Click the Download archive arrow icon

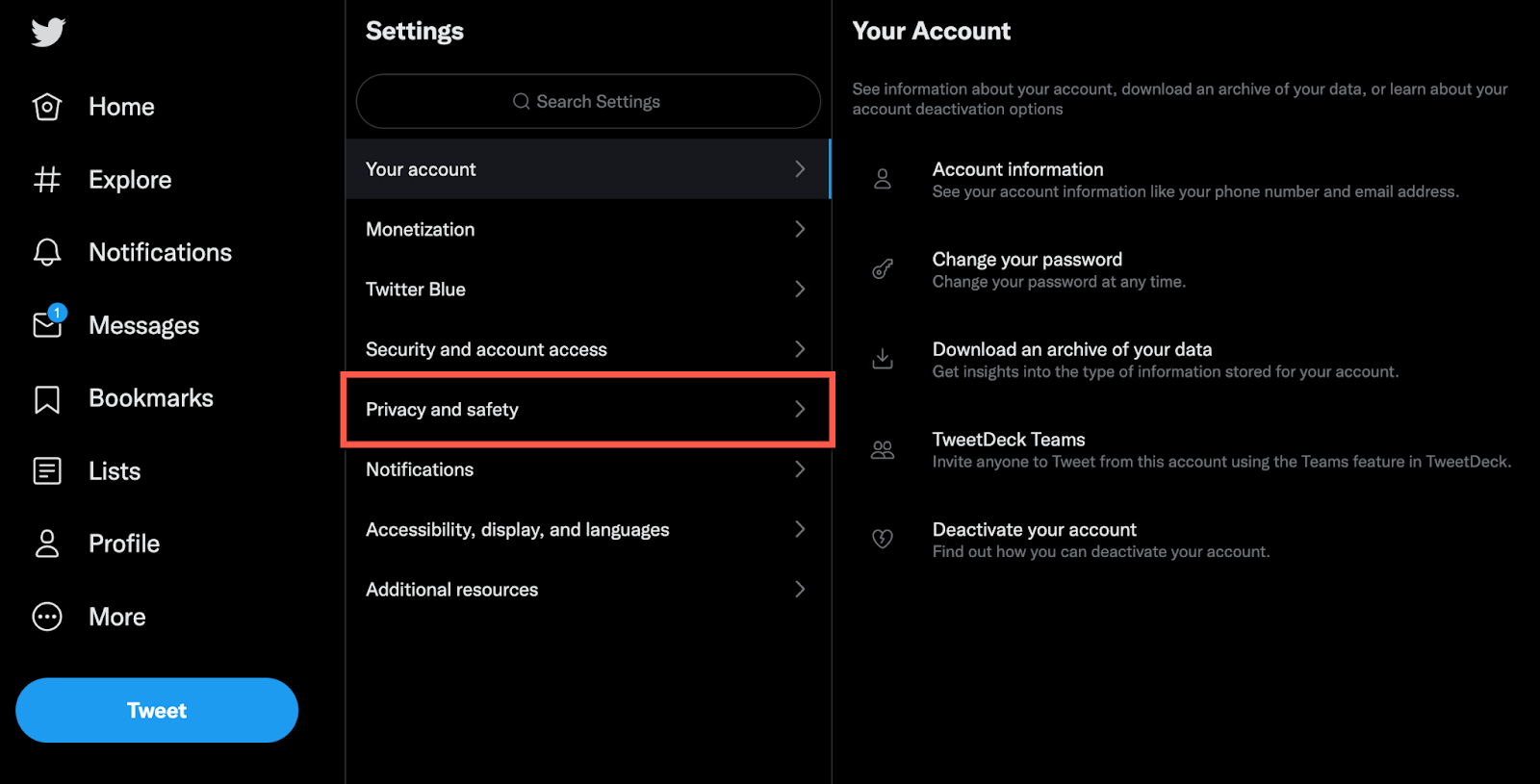tap(883, 359)
